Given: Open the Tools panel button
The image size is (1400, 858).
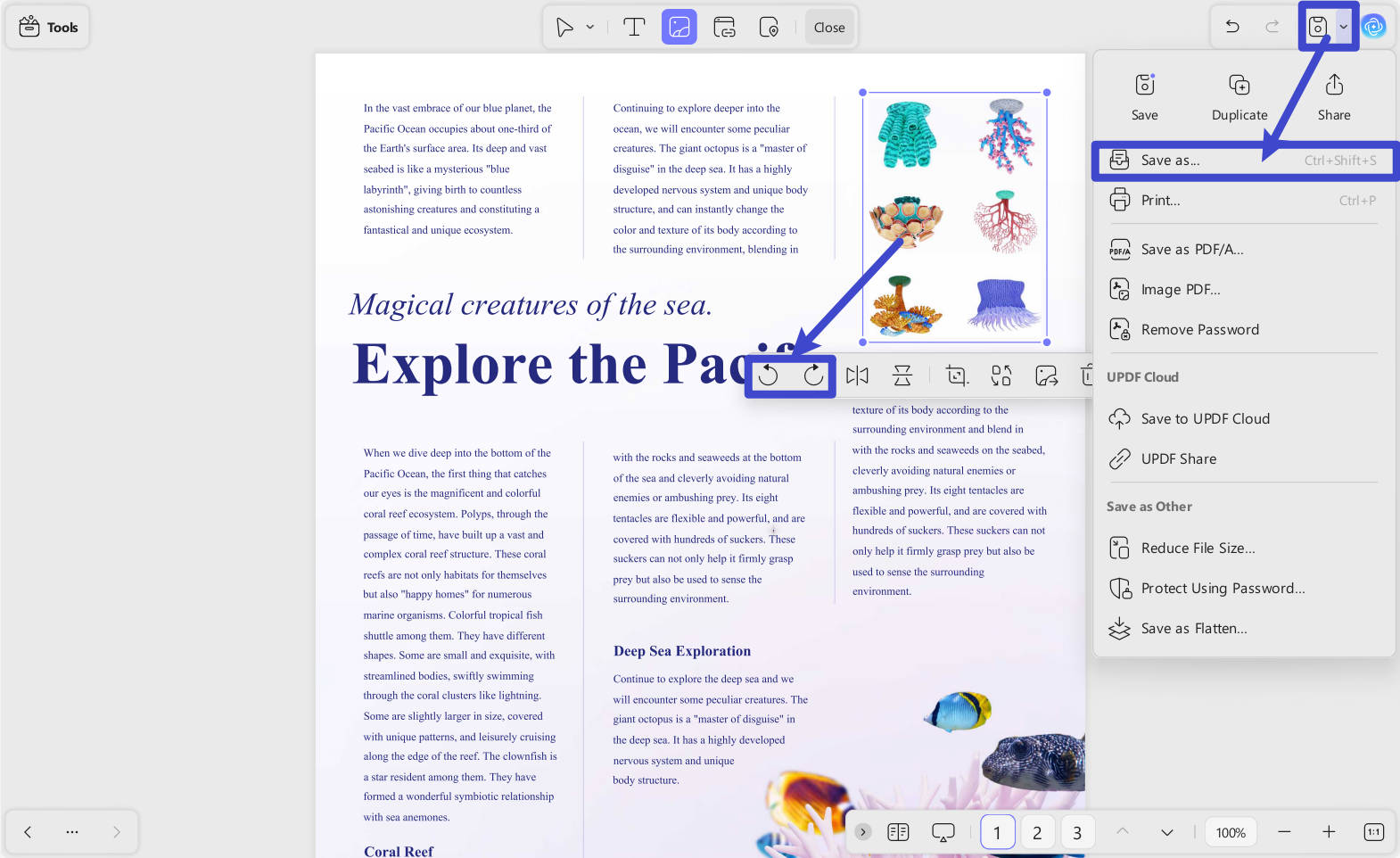Looking at the screenshot, I should point(48,27).
